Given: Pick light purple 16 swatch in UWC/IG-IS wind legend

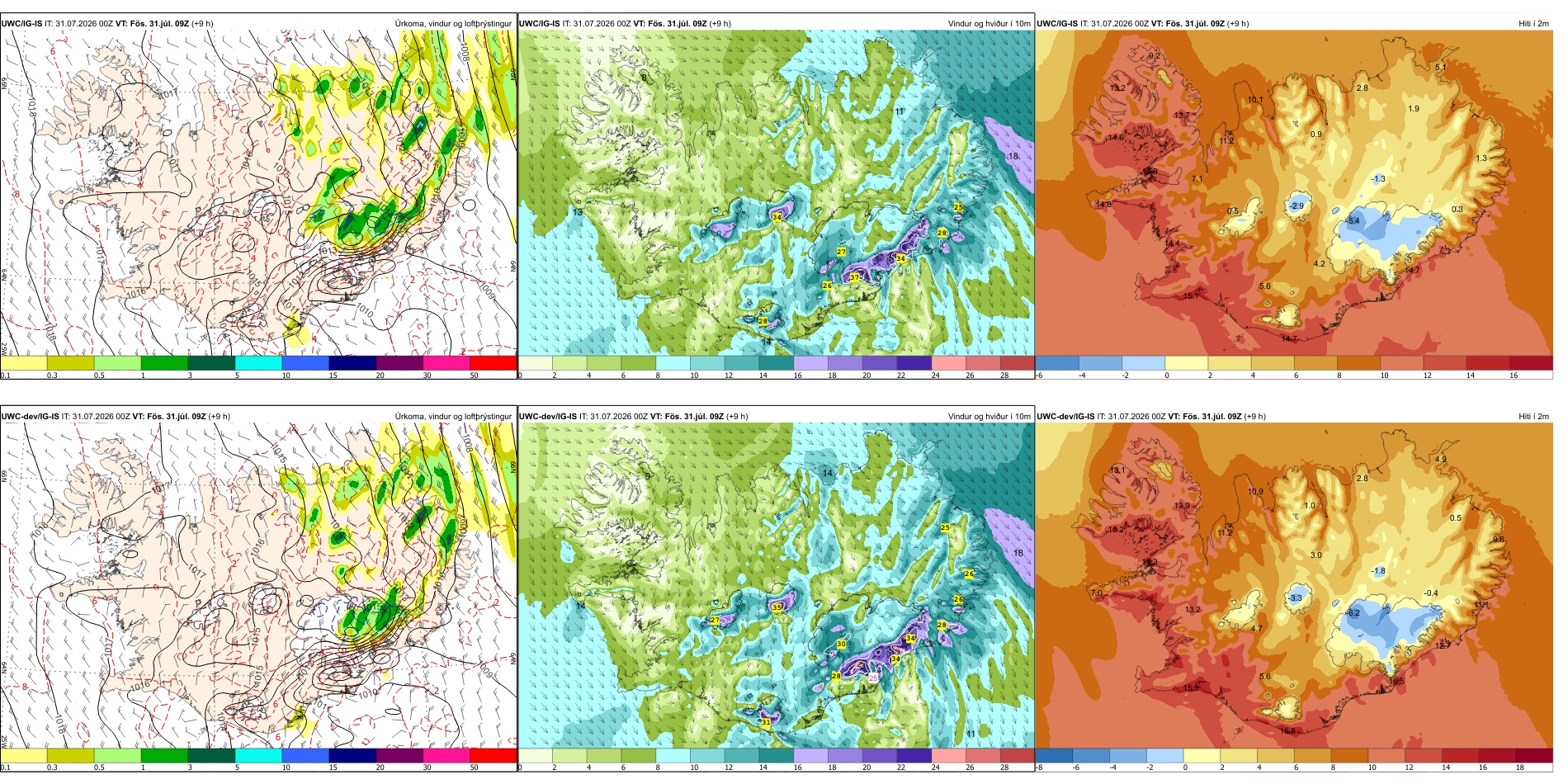Looking at the screenshot, I should 810,363.
